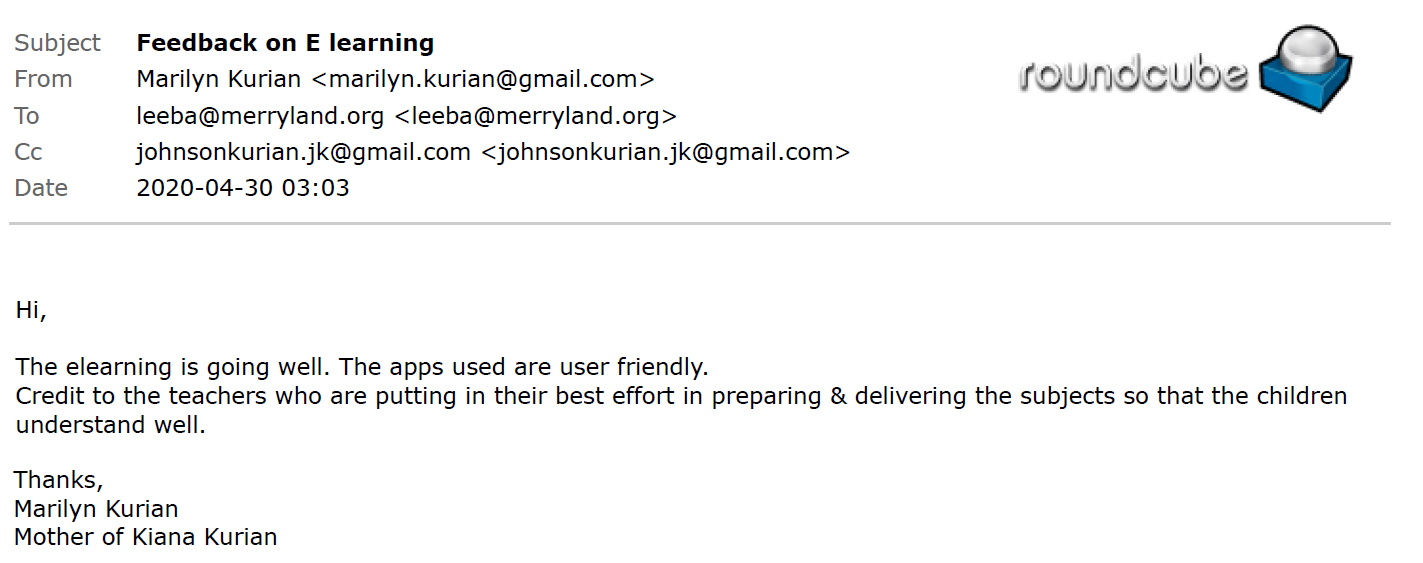Click Cc johnsonkurian.jk@gmail.com address
The image size is (1423, 563).
coord(303,152)
